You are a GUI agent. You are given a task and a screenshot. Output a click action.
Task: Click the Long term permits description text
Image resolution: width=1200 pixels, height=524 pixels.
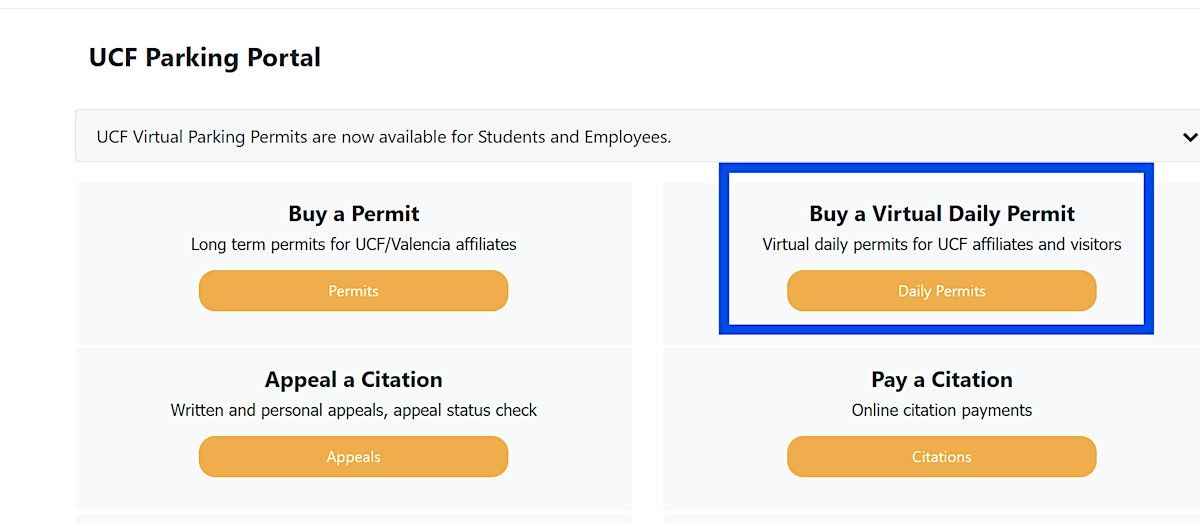pos(353,244)
